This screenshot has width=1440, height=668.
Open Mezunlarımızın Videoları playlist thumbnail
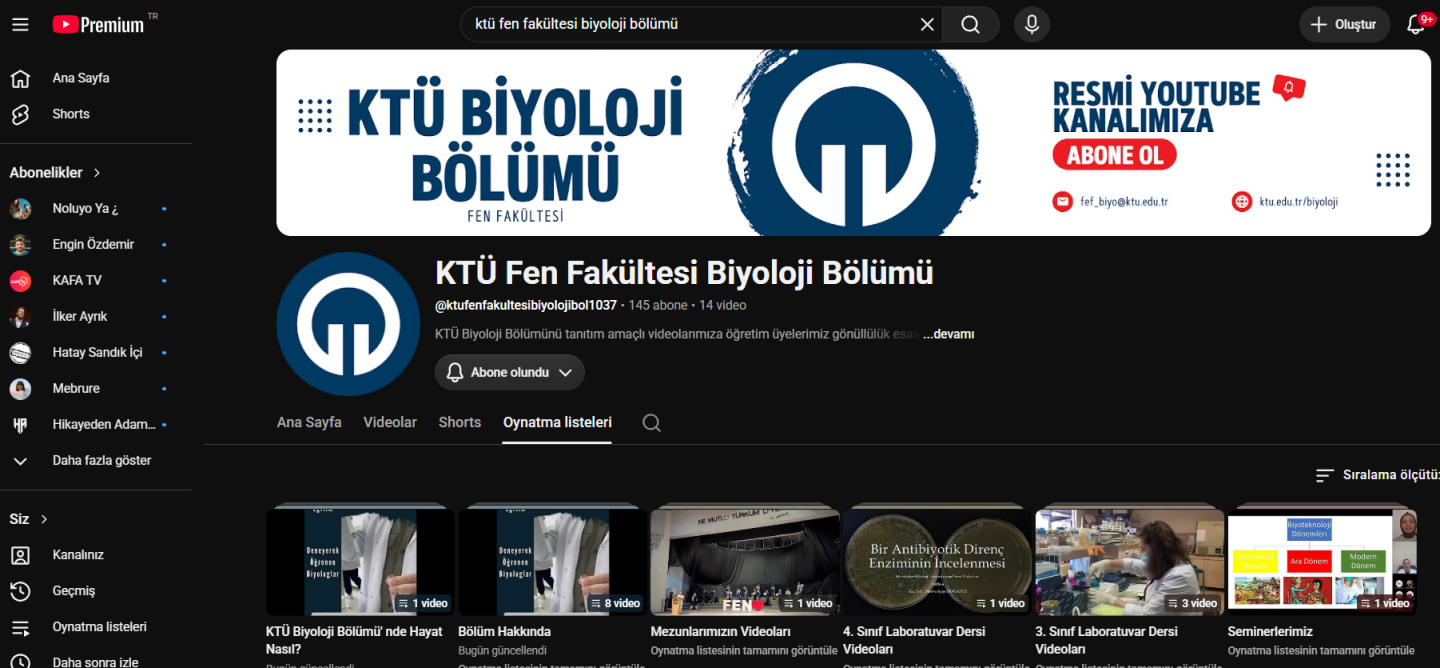pos(744,562)
